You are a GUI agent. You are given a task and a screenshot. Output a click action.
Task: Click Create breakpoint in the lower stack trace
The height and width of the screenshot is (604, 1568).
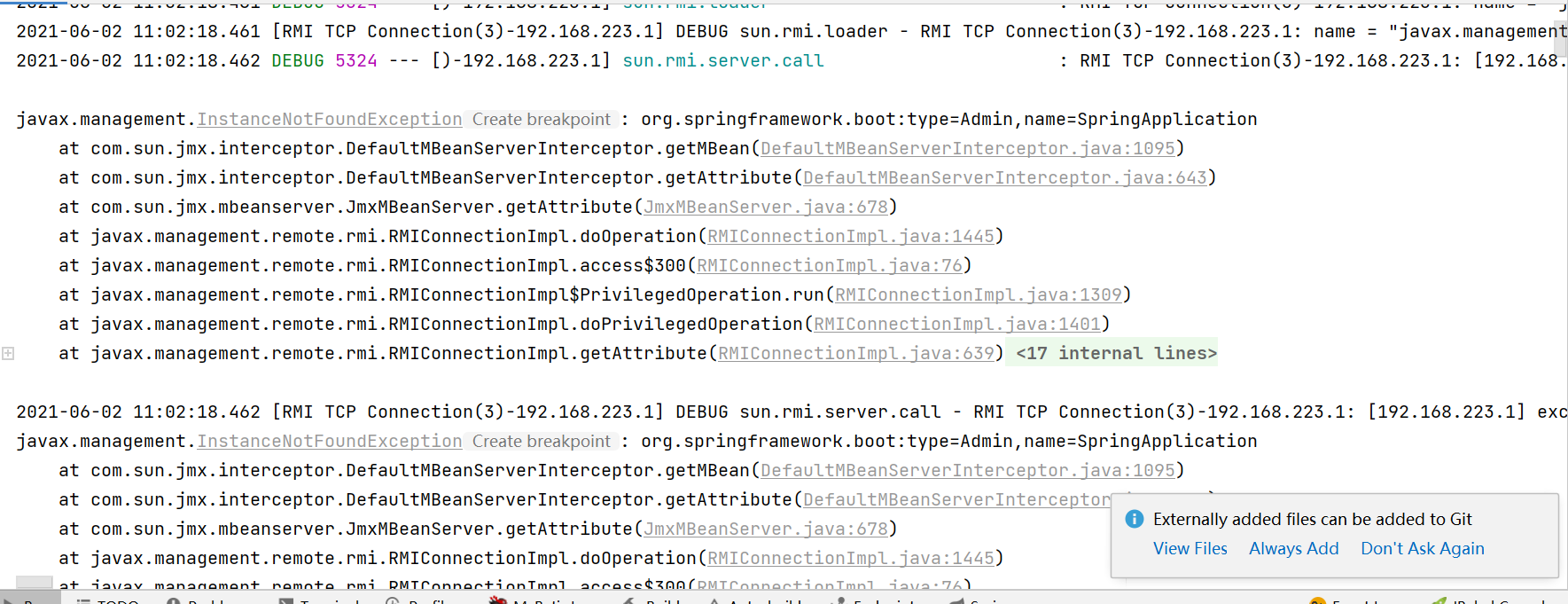541,441
